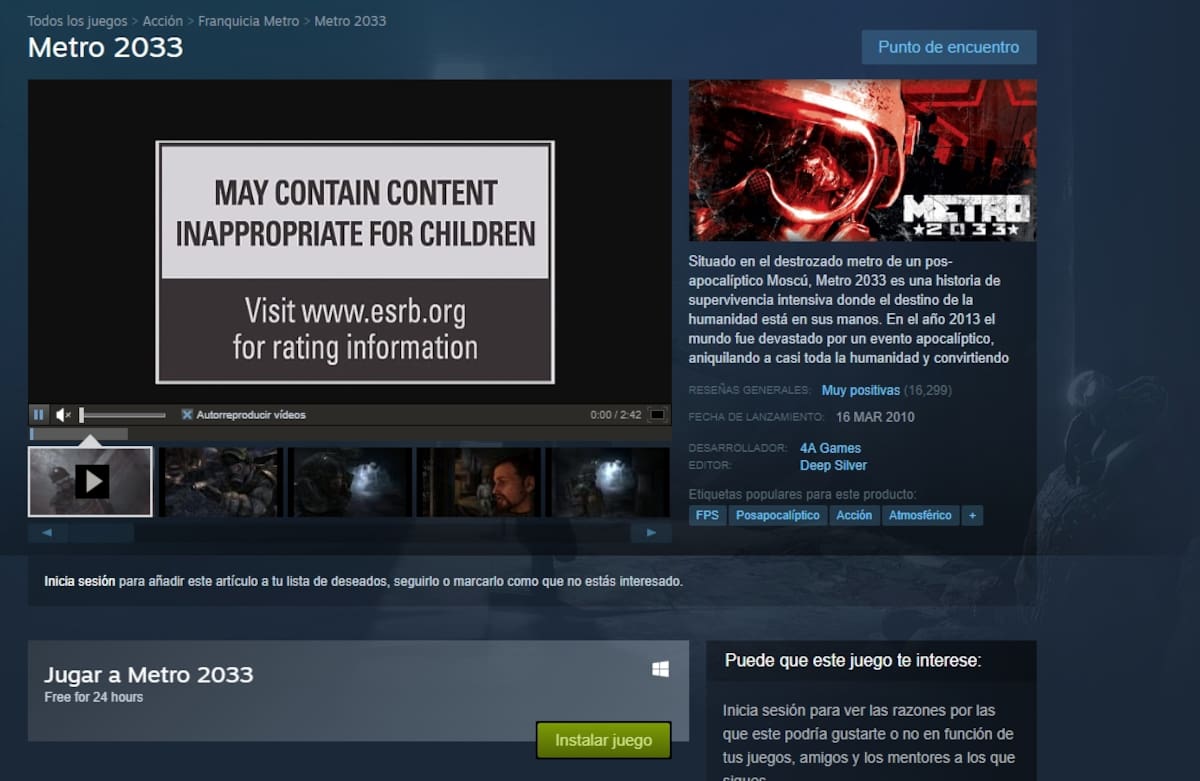Open Muy positivas reviews link

click(861, 390)
